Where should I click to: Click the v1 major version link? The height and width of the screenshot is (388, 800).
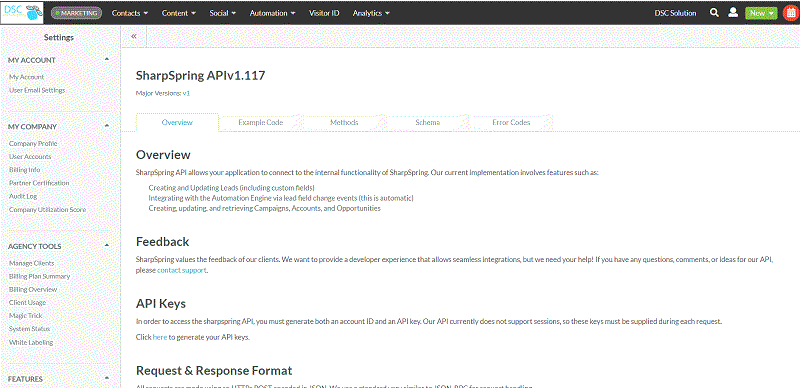click(186, 93)
